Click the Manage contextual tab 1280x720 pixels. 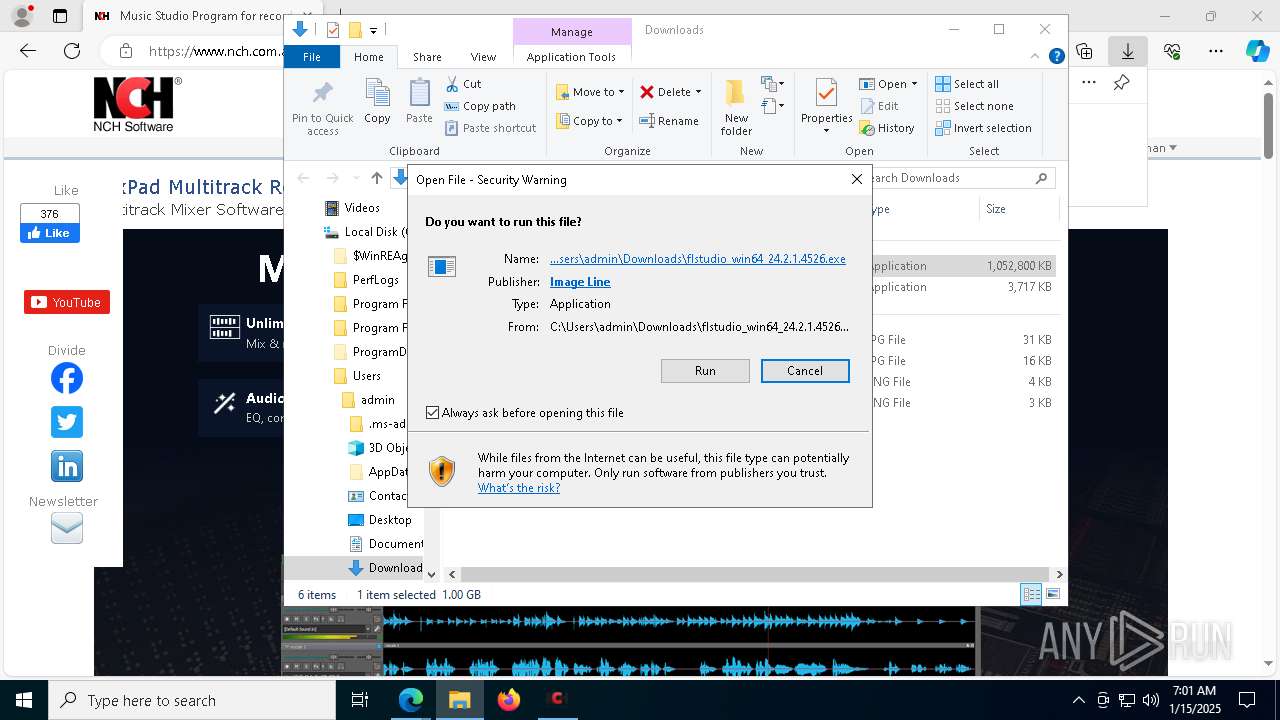[572, 32]
